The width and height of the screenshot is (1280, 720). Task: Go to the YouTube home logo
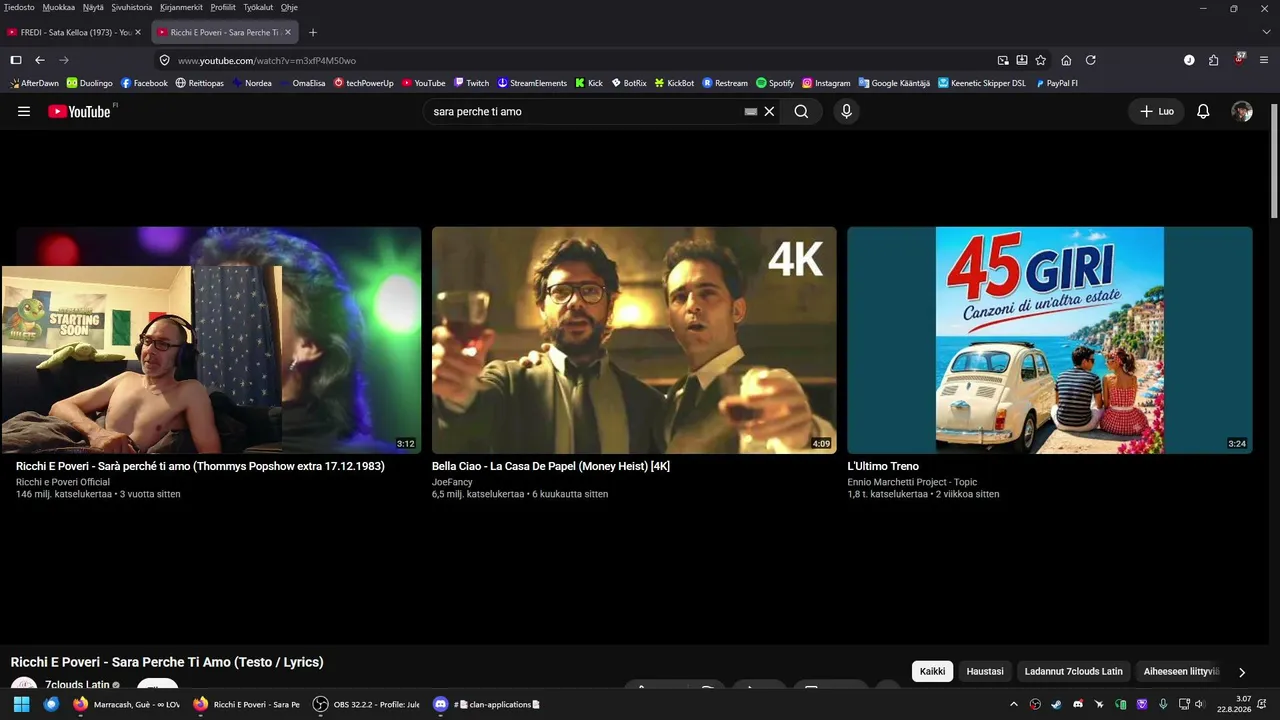click(79, 111)
